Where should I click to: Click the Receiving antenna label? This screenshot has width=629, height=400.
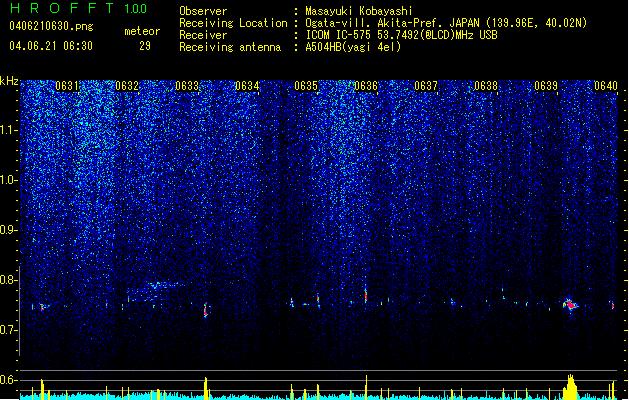tap(230, 47)
